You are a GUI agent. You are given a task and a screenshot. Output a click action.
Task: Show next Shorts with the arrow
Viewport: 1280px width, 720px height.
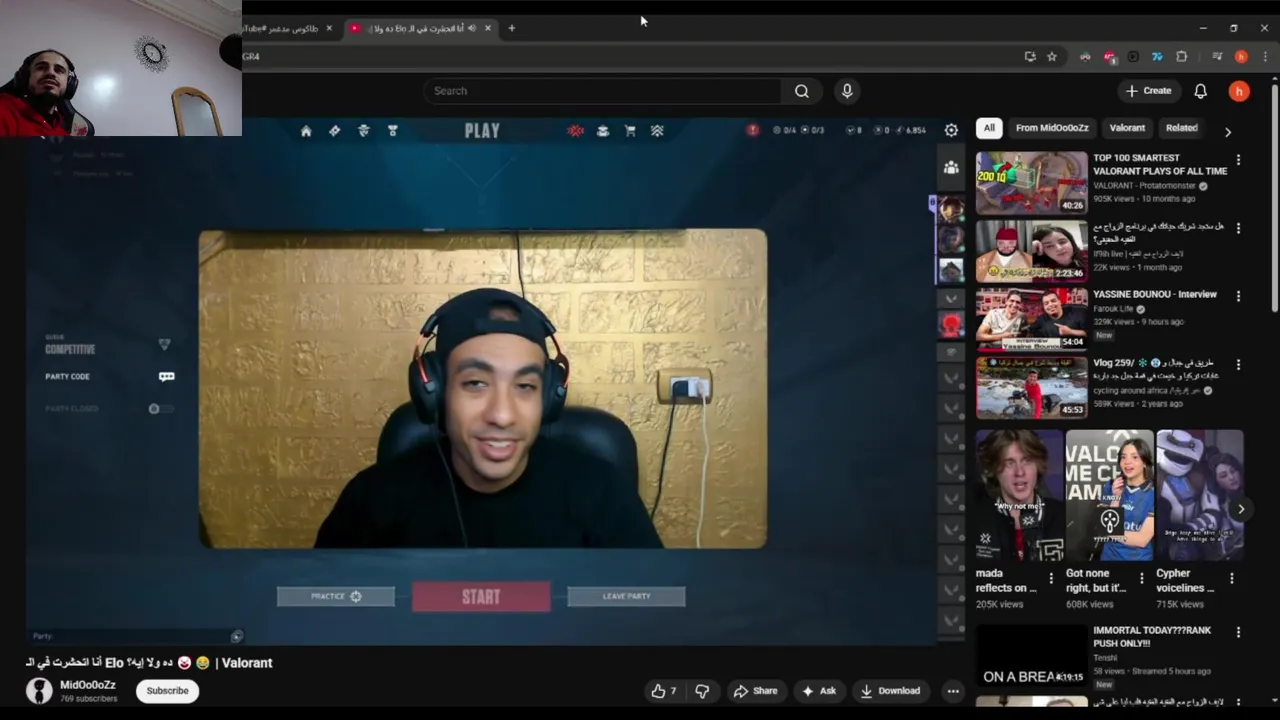coord(1241,509)
